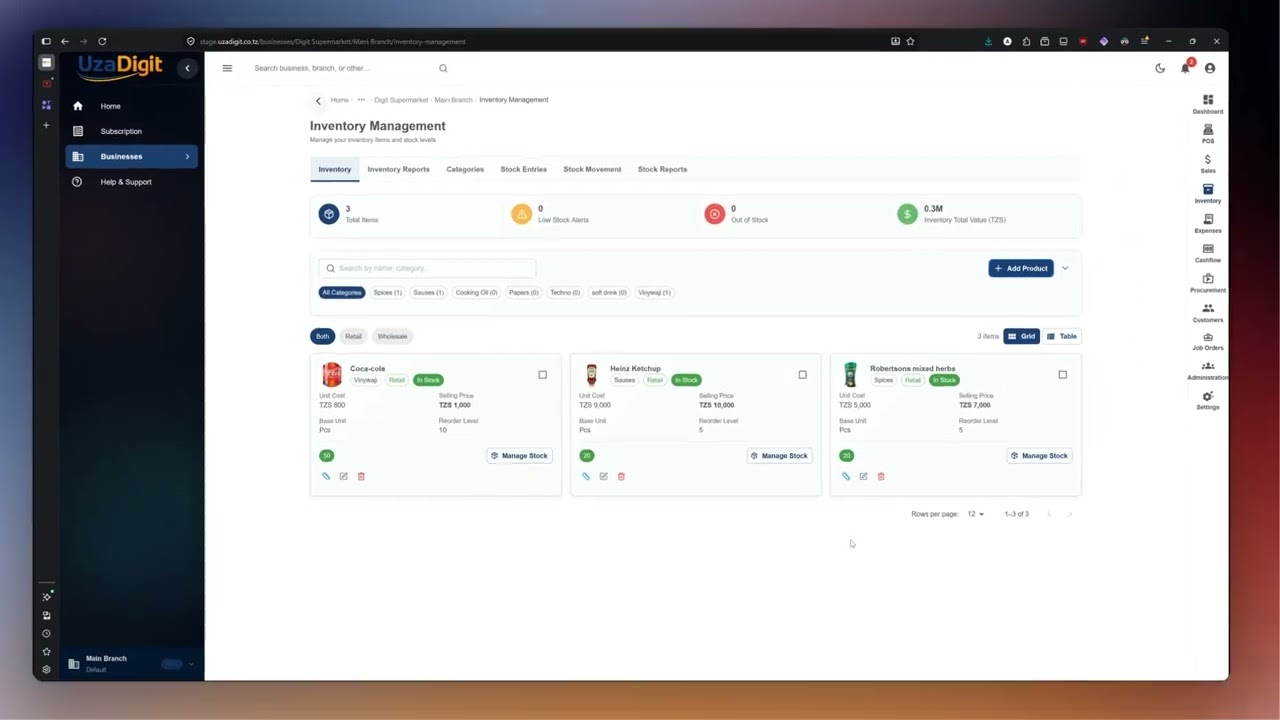Open the Sales dollar icon
Screen dimensions: 1280x720
[x=1208, y=164]
